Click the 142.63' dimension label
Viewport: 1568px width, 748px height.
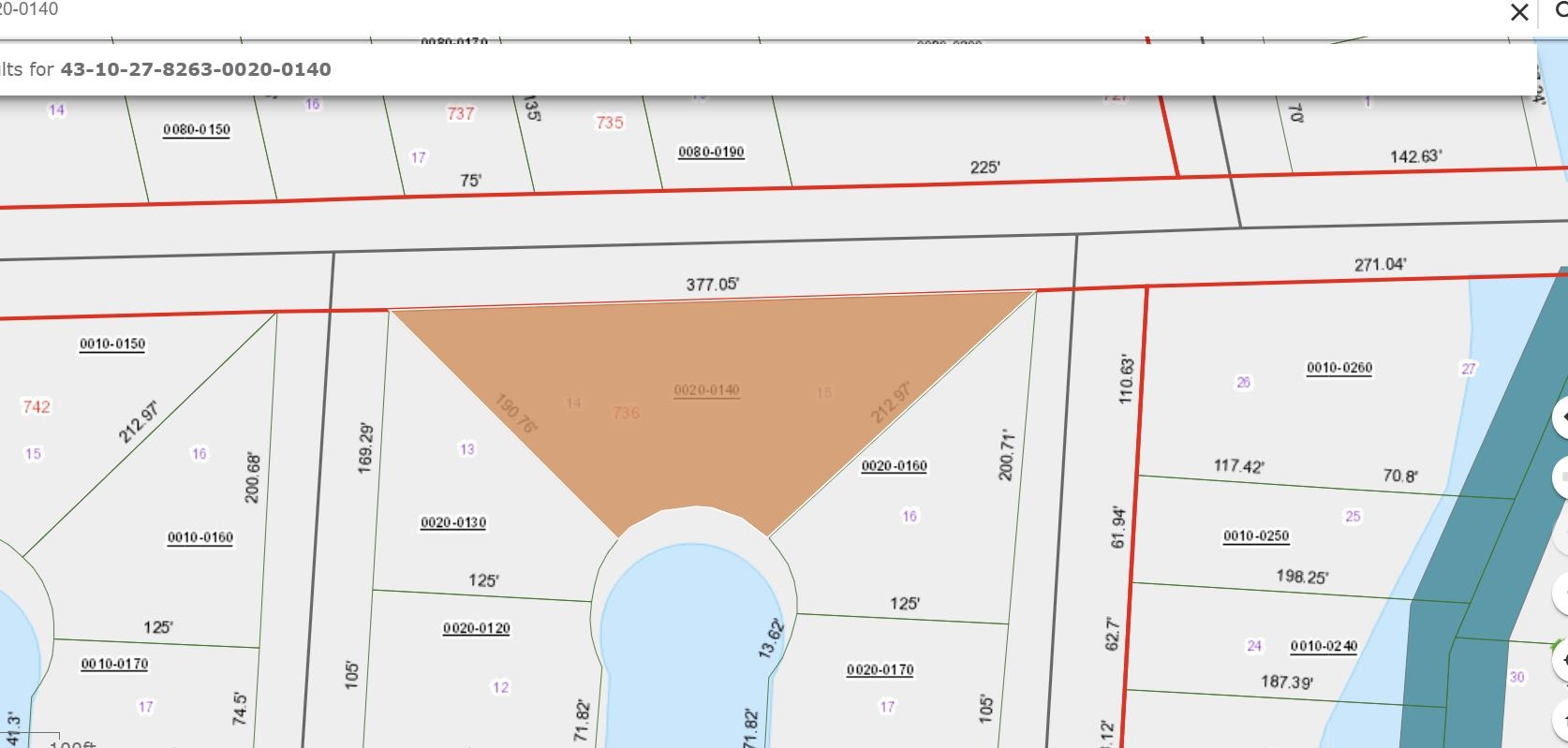tap(1416, 156)
